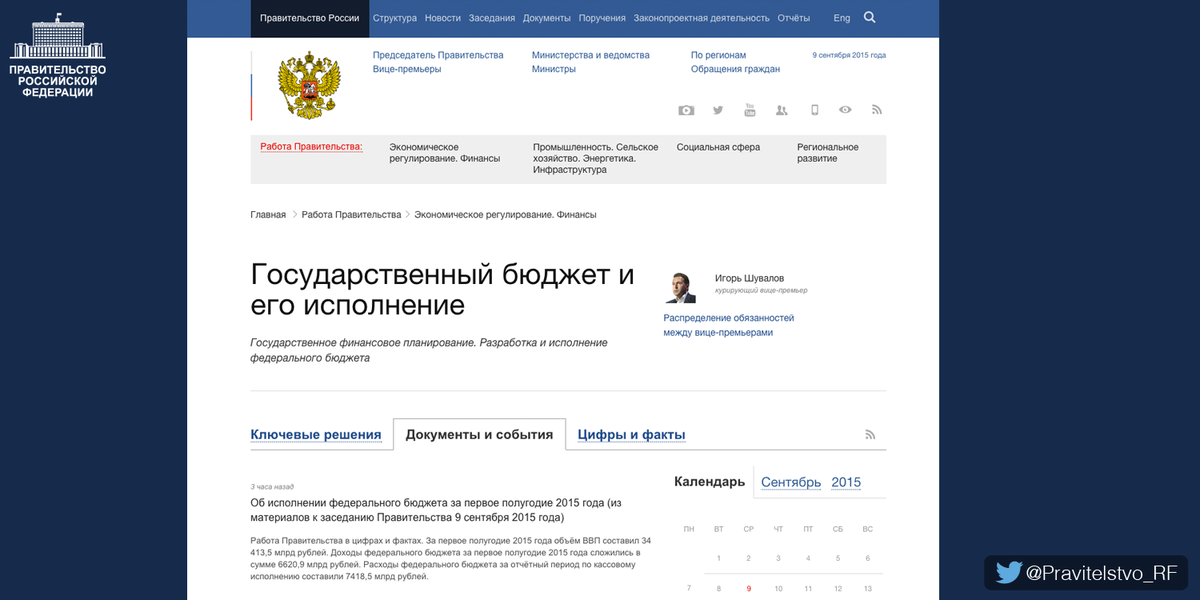Click the date 9 сентября 2015 года
The height and width of the screenshot is (600, 1200).
pos(849,55)
